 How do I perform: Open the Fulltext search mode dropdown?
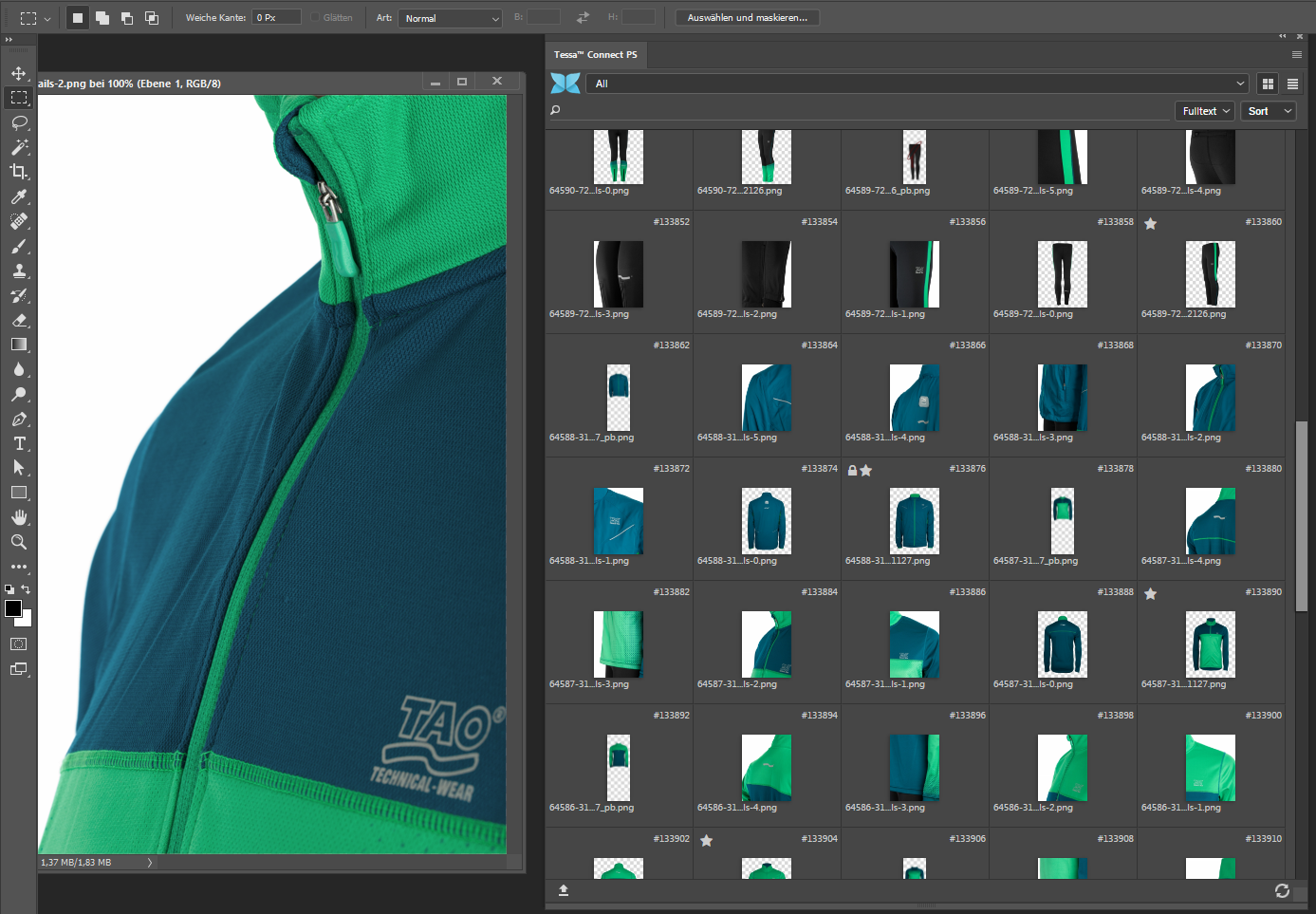point(1205,111)
